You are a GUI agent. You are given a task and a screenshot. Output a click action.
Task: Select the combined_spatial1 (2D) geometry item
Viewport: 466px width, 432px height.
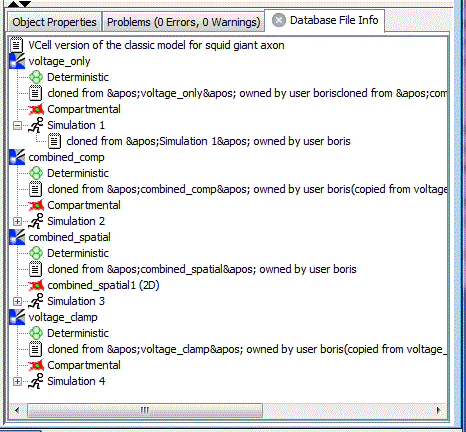pos(103,285)
